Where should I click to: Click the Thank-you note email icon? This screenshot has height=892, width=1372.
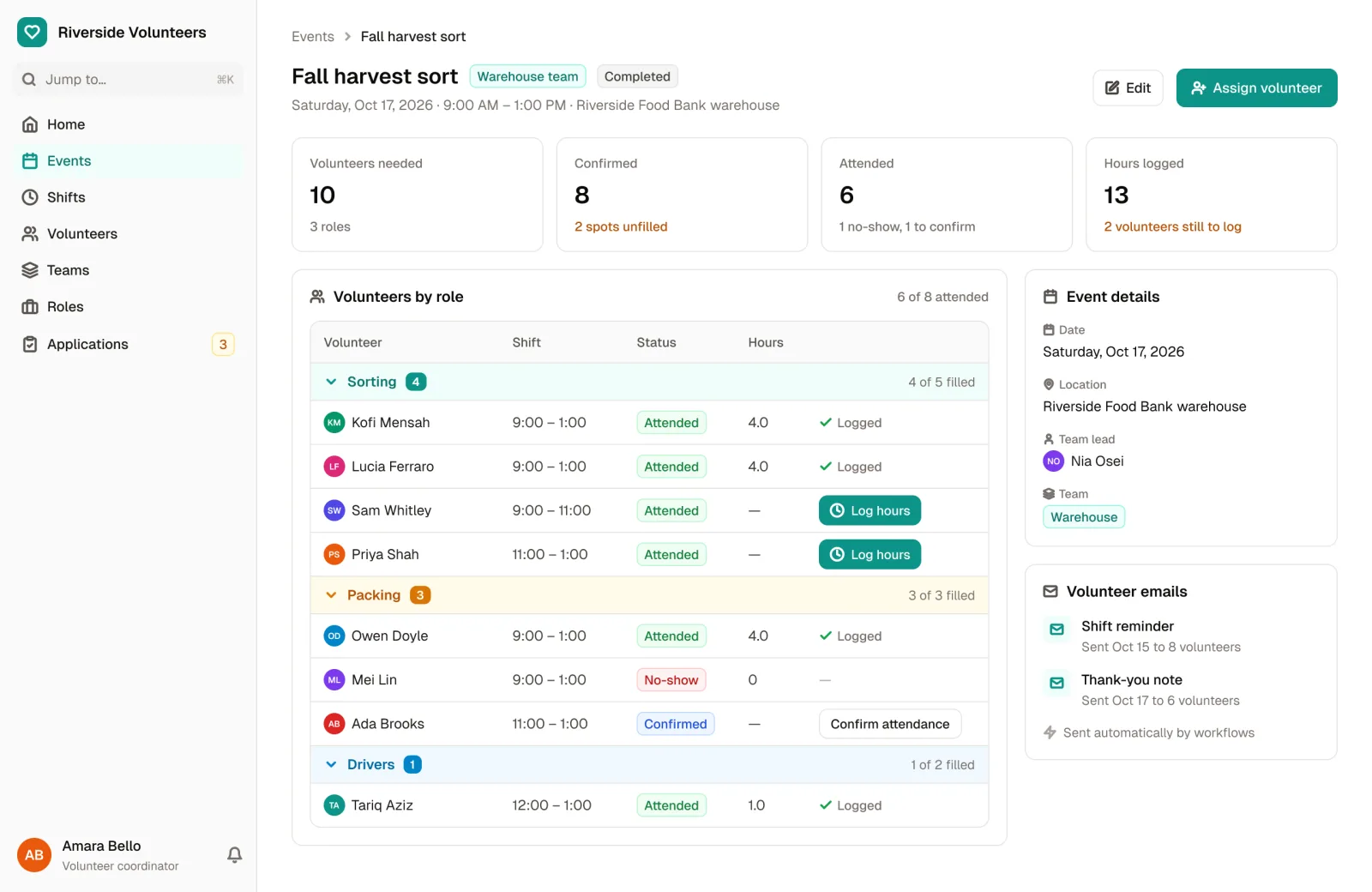click(1057, 684)
